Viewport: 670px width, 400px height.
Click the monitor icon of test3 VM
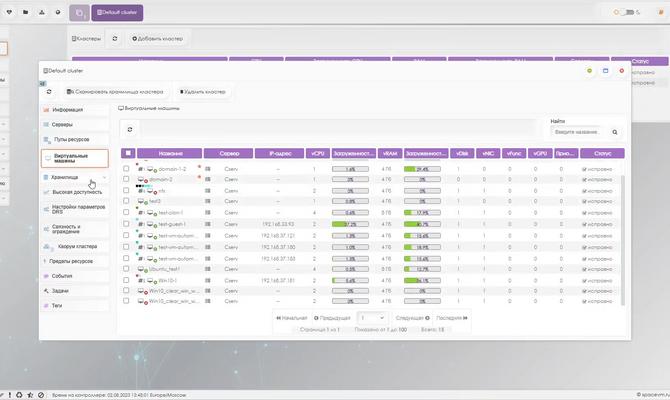point(141,201)
